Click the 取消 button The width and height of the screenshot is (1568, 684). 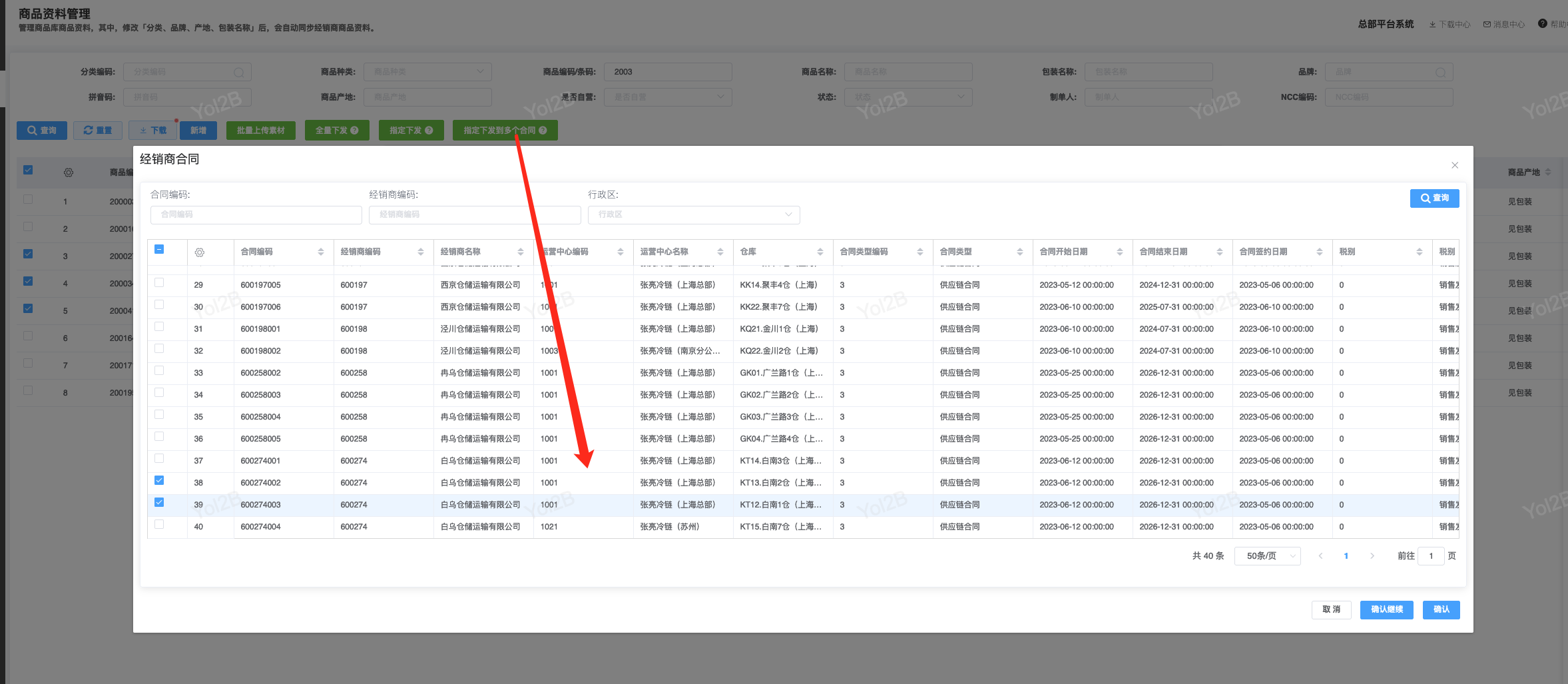coord(1331,609)
